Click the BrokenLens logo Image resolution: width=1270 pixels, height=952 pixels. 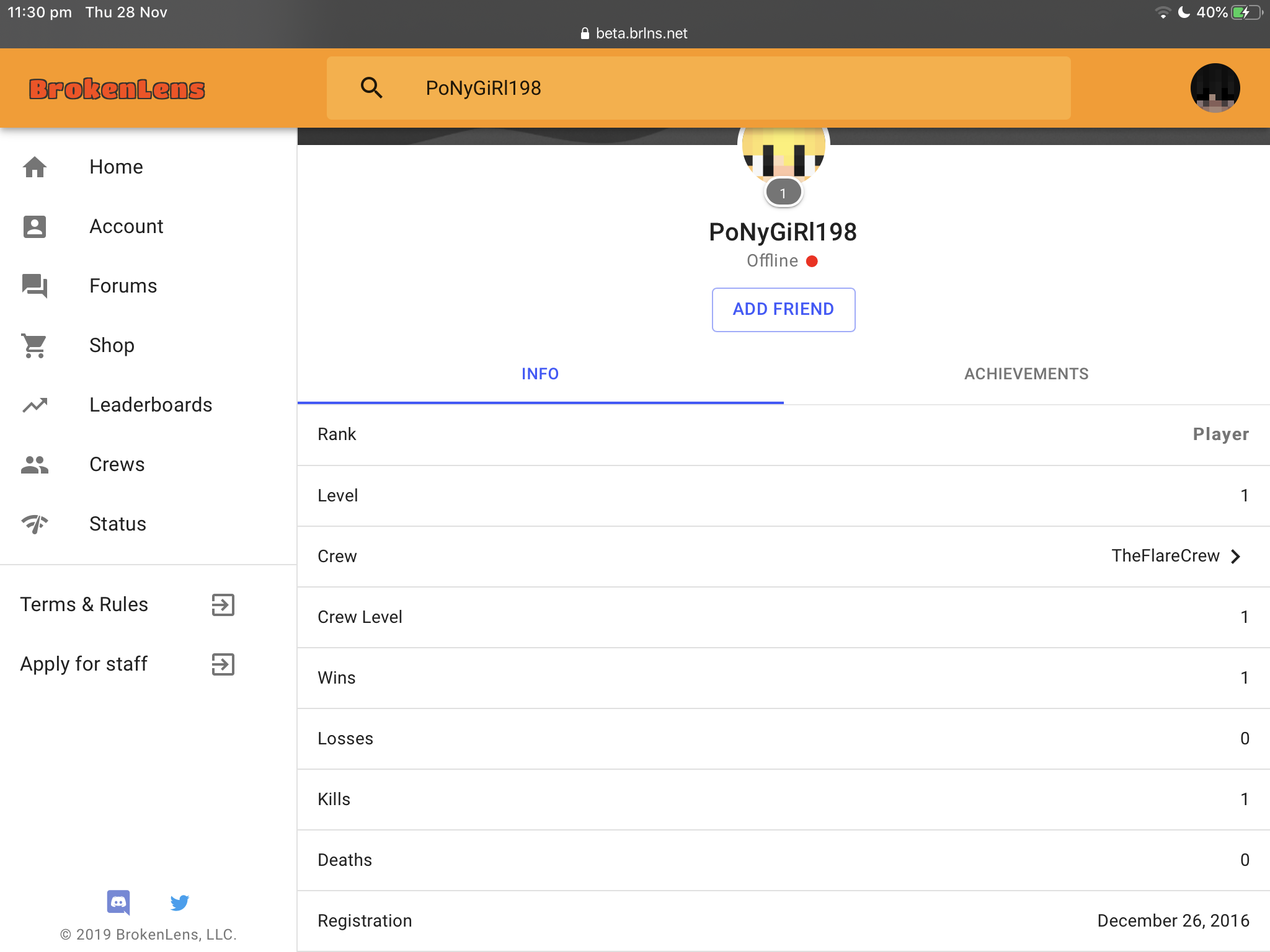coord(117,89)
